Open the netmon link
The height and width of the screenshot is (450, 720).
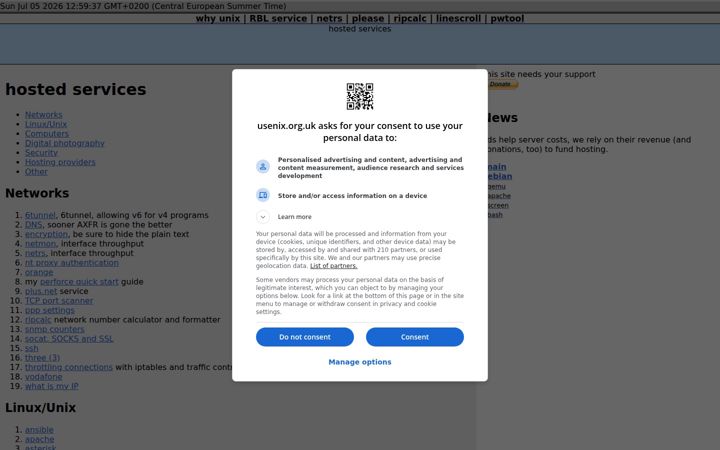[x=40, y=243]
